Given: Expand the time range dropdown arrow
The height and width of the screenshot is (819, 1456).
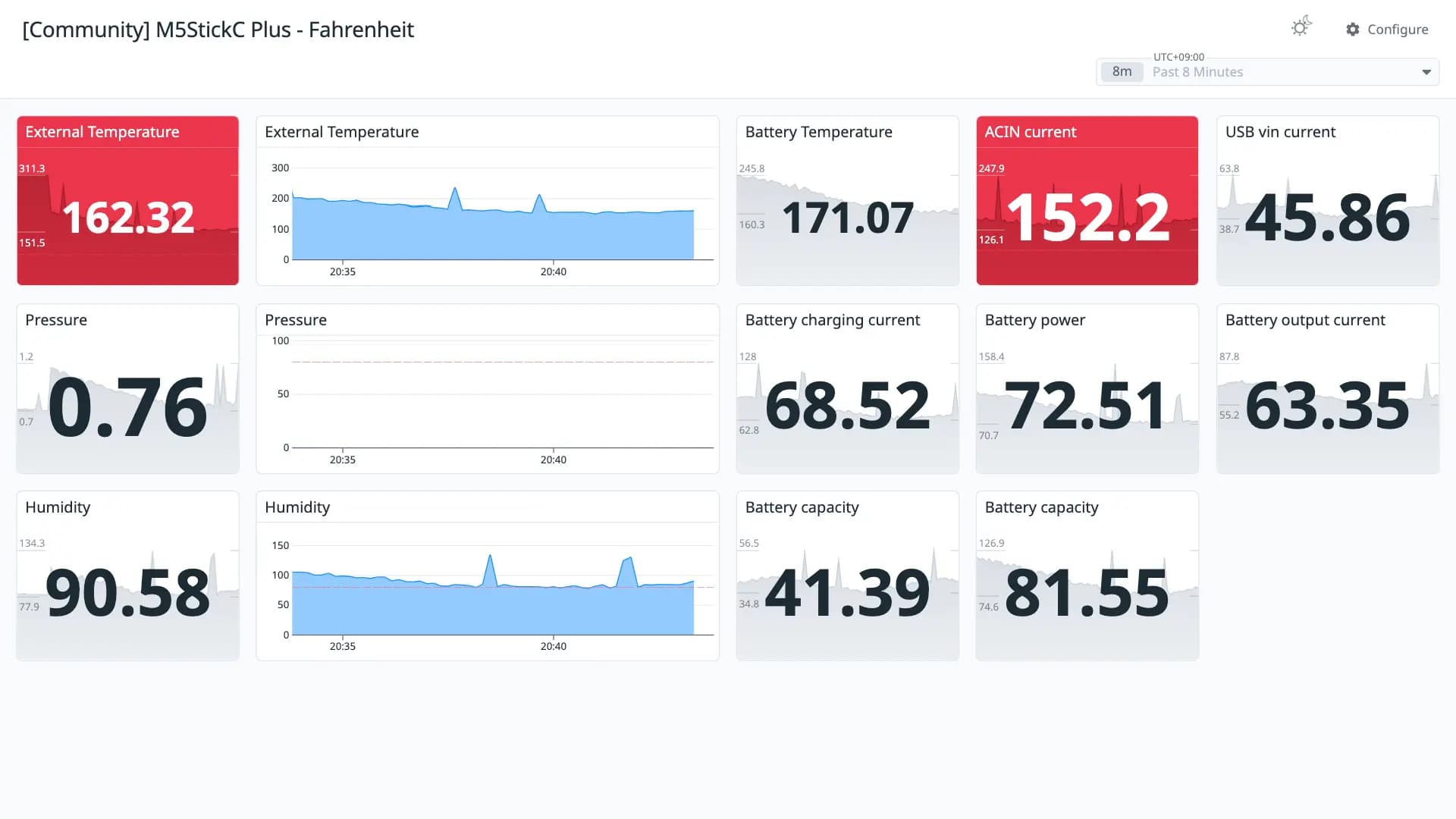Looking at the screenshot, I should 1426,72.
